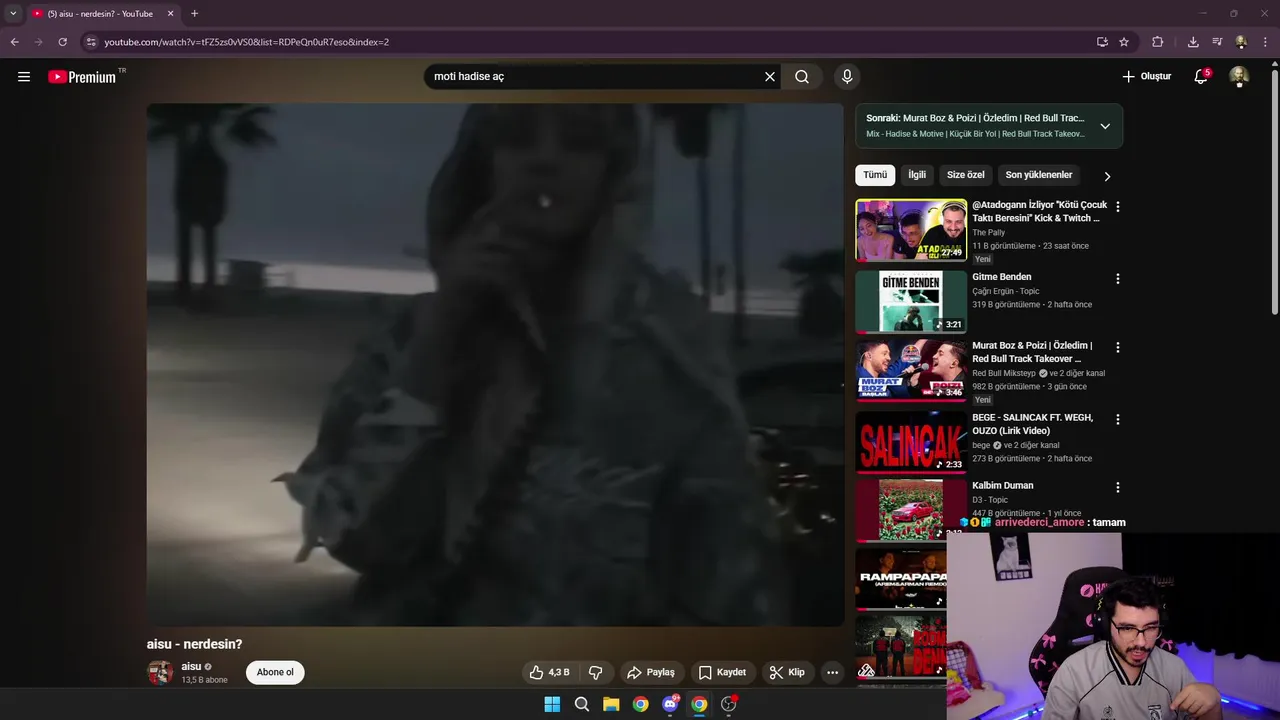1280x720 pixels.
Task: Open the account avatar menu
Action: 1239,77
